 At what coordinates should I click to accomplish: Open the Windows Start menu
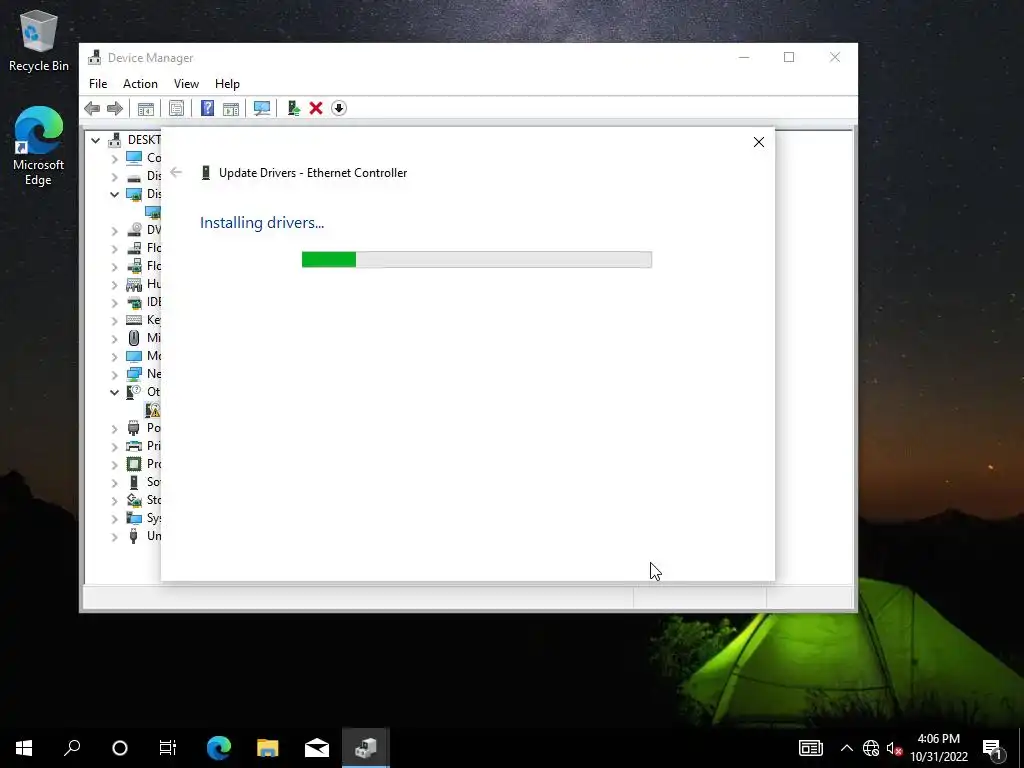(x=24, y=748)
